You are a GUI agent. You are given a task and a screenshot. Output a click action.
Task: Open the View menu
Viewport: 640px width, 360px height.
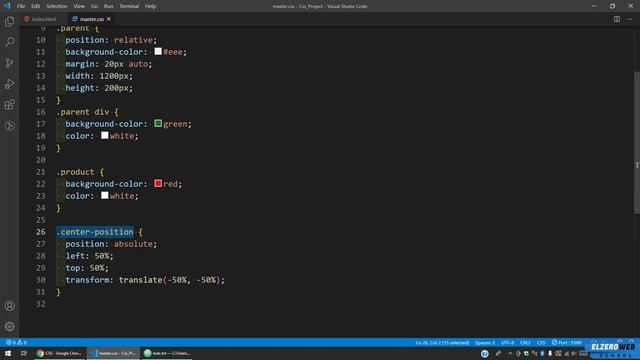point(79,6)
